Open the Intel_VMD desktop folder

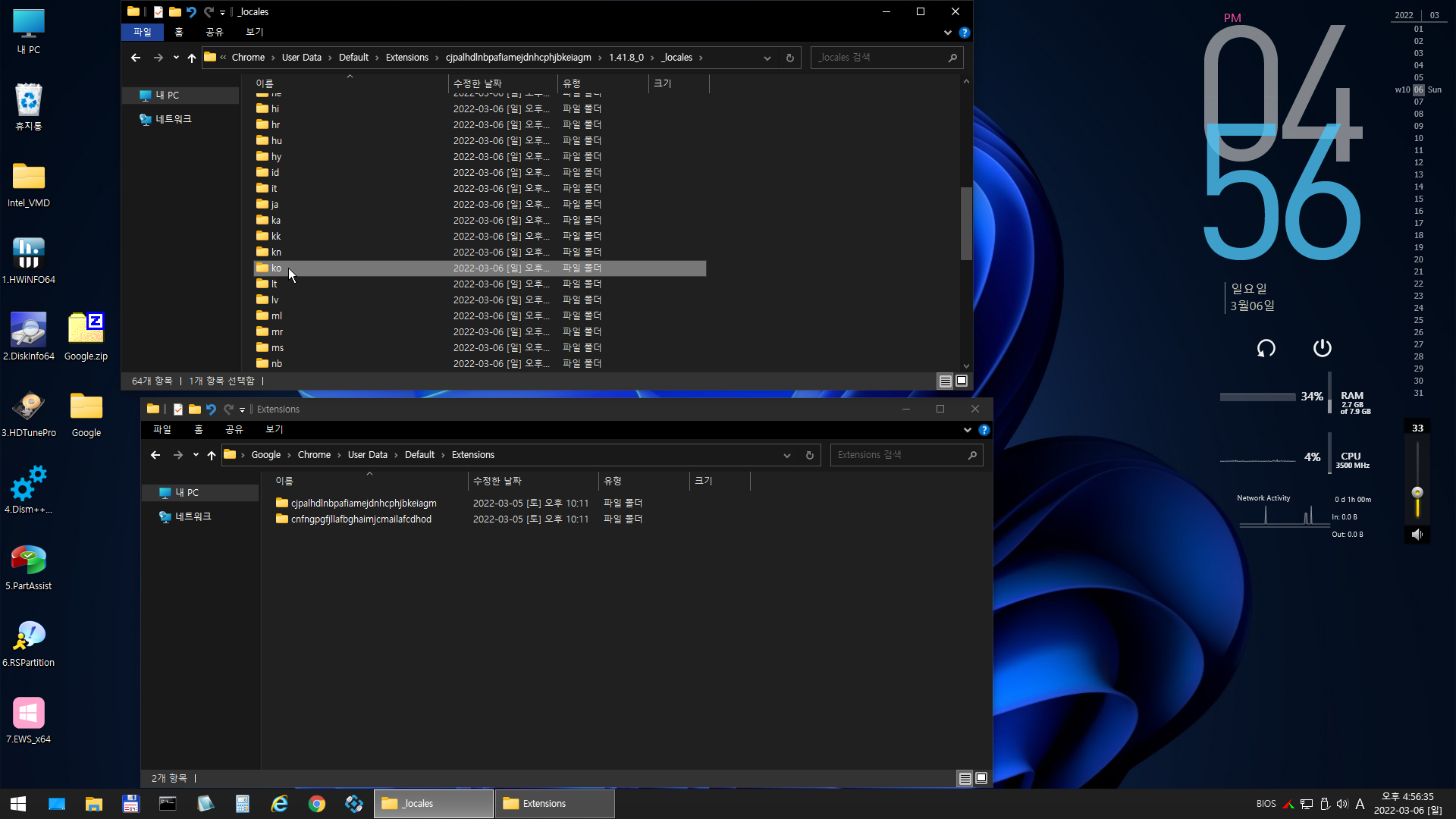click(29, 184)
